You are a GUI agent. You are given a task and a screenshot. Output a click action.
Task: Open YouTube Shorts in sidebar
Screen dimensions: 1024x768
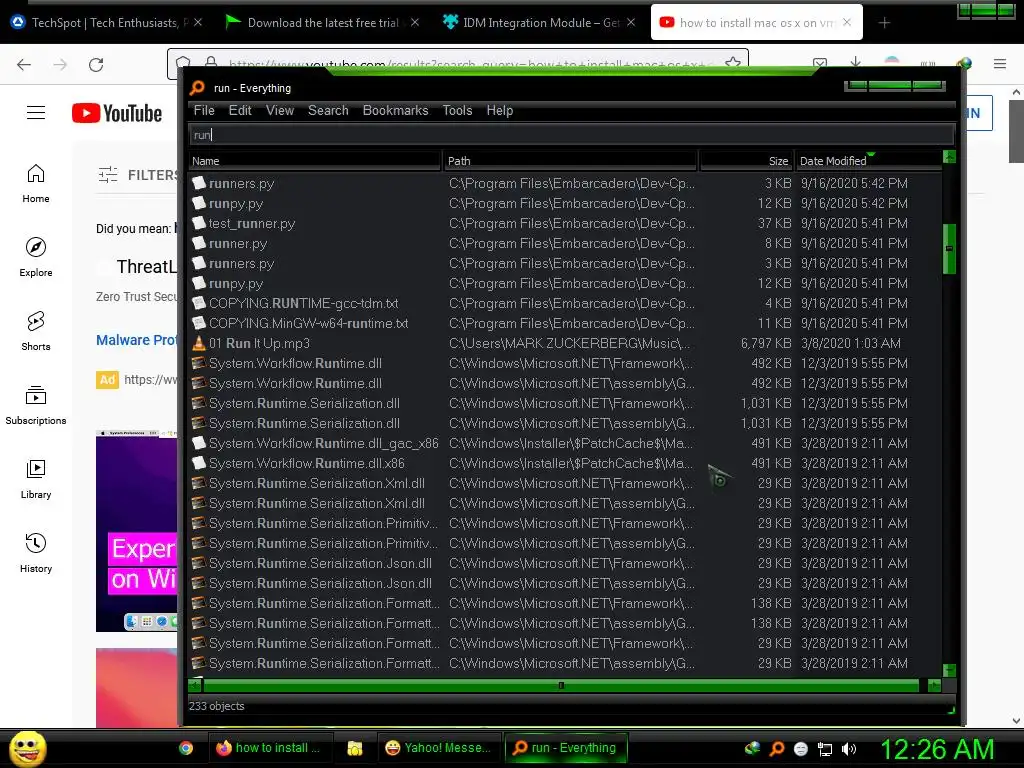[x=36, y=331]
